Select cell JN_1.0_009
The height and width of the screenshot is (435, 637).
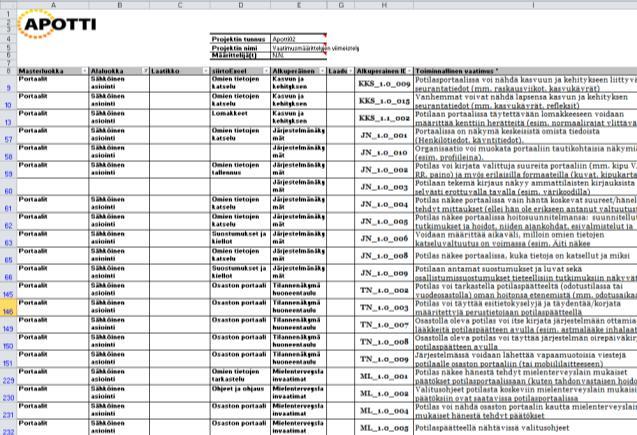tap(384, 273)
